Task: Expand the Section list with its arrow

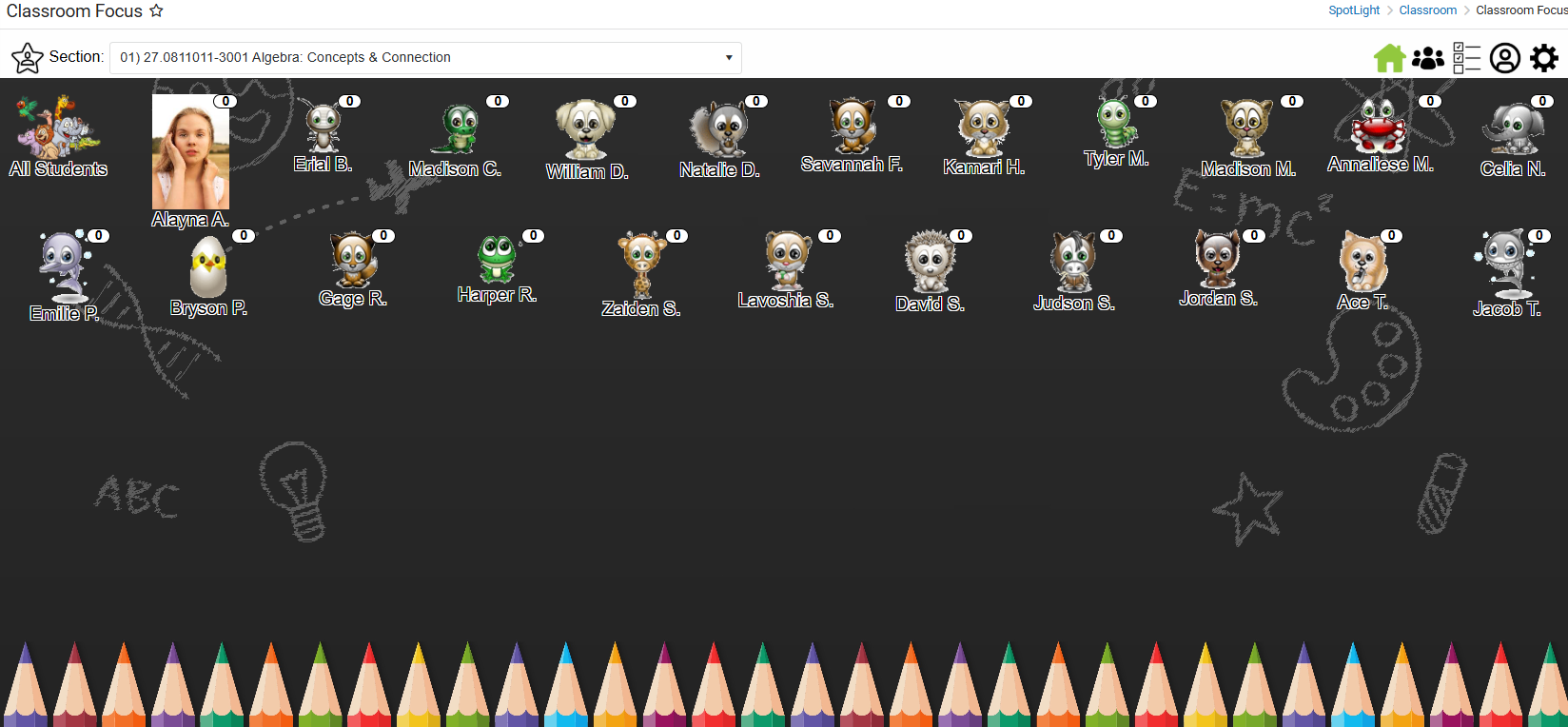Action: pos(729,58)
